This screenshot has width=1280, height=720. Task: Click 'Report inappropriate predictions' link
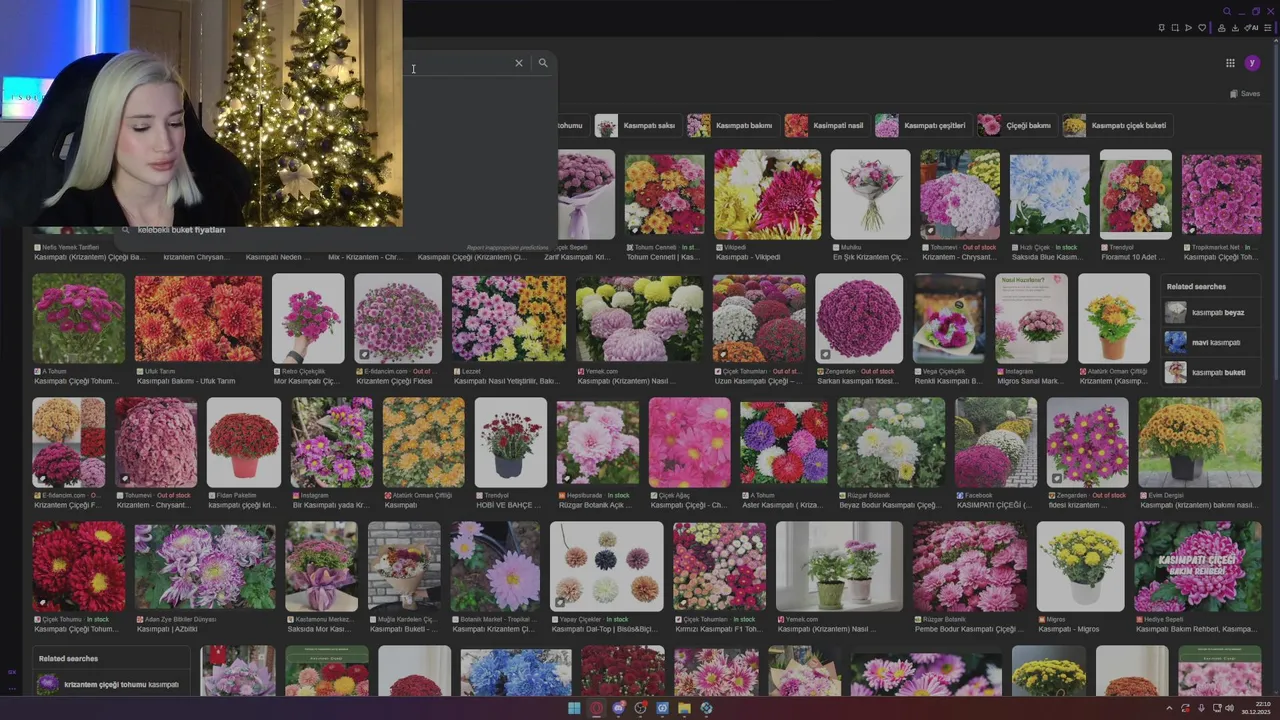point(507,247)
